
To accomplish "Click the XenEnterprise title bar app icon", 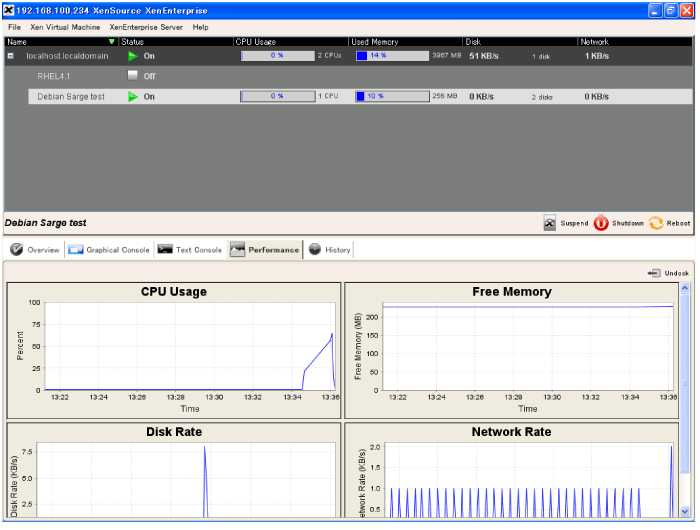I will (x=8, y=10).
